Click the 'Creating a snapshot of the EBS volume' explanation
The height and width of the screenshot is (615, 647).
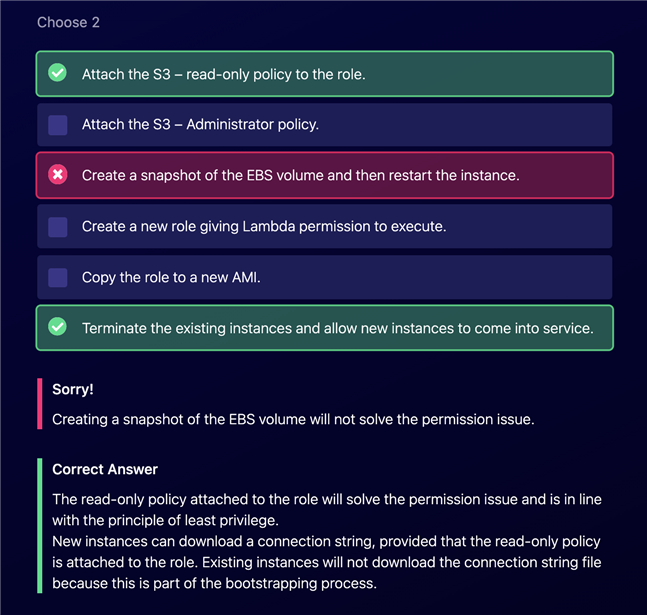pyautogui.click(x=293, y=419)
